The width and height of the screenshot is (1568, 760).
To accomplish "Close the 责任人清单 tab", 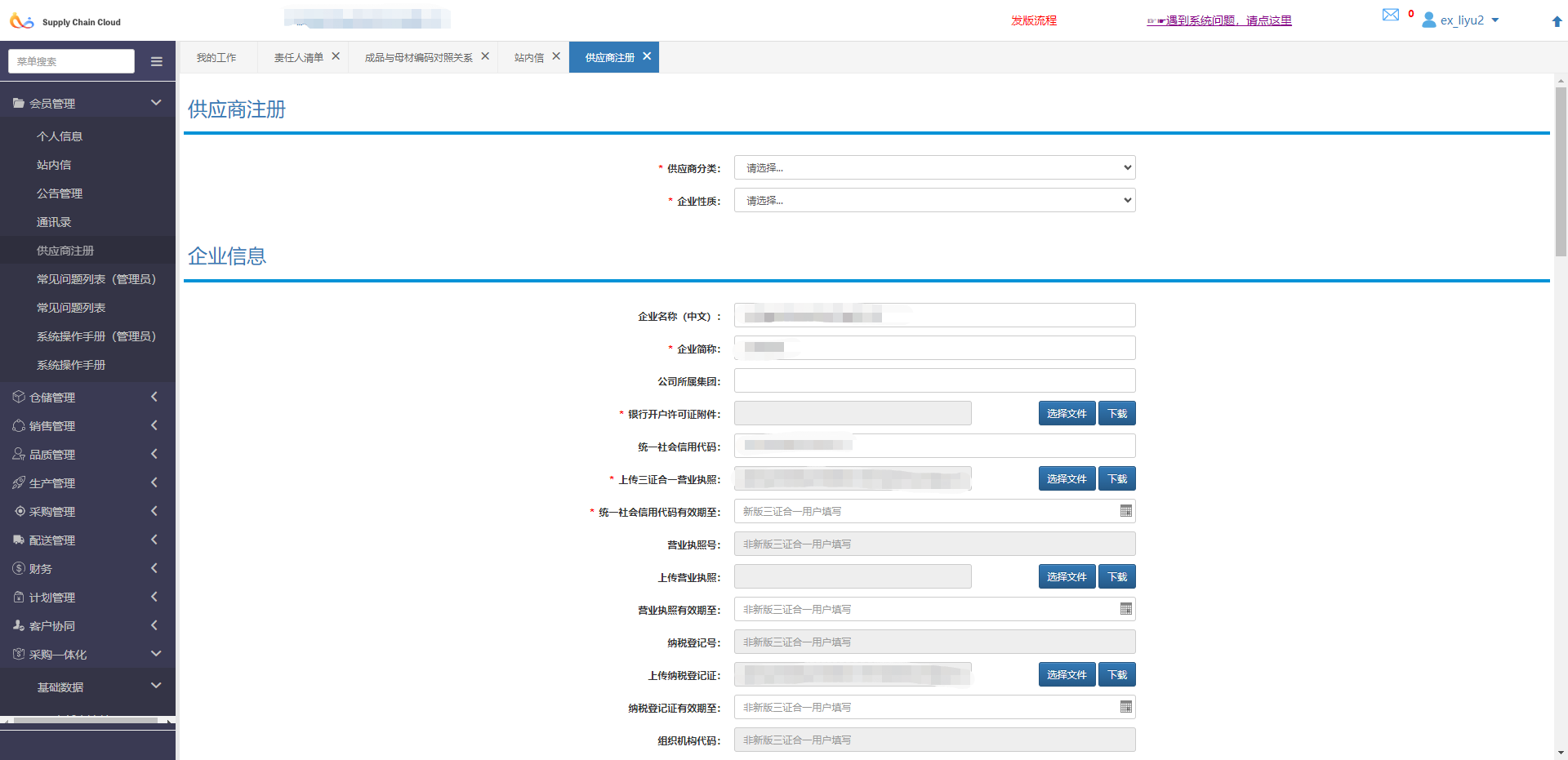I will point(336,56).
